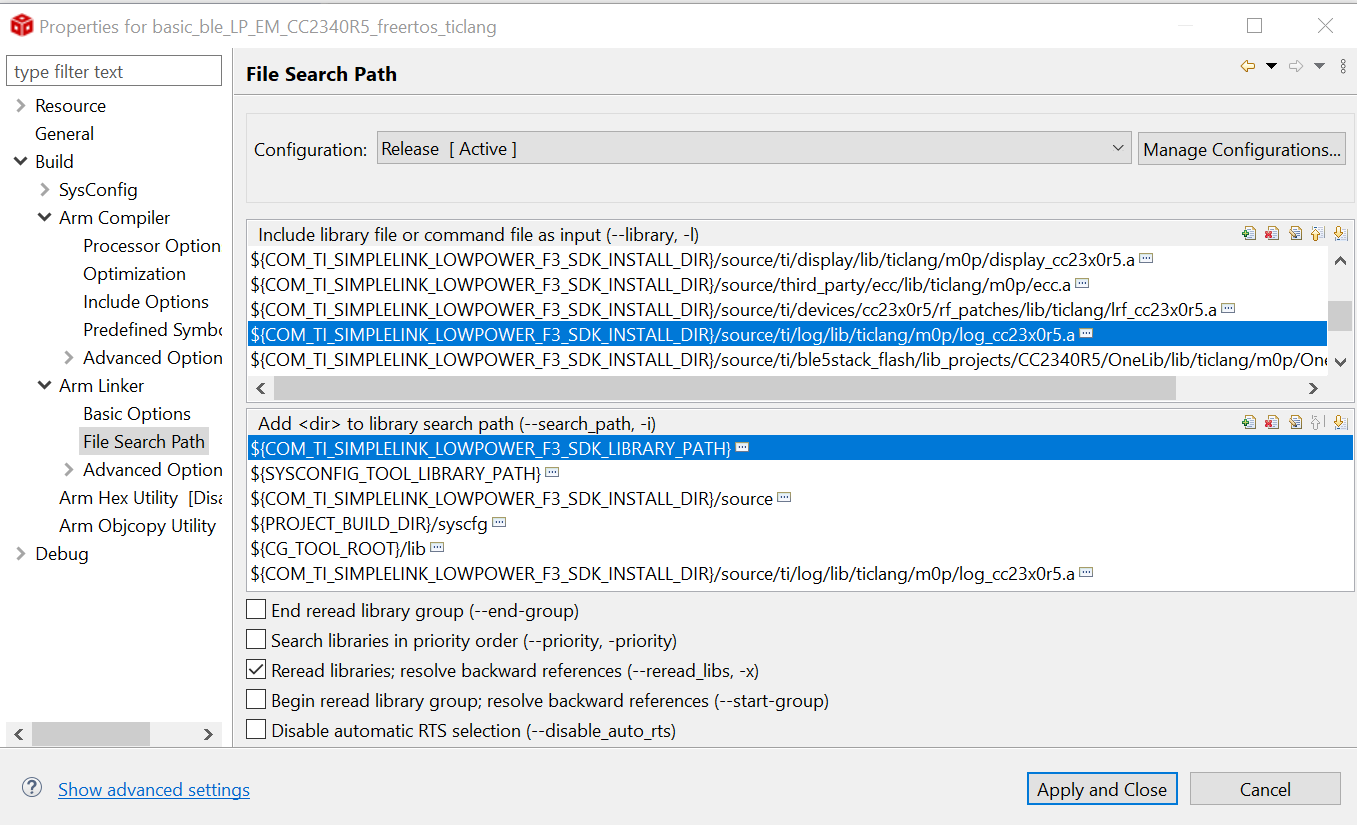Click inside the type filter text field
1357x825 pixels.
[113, 70]
